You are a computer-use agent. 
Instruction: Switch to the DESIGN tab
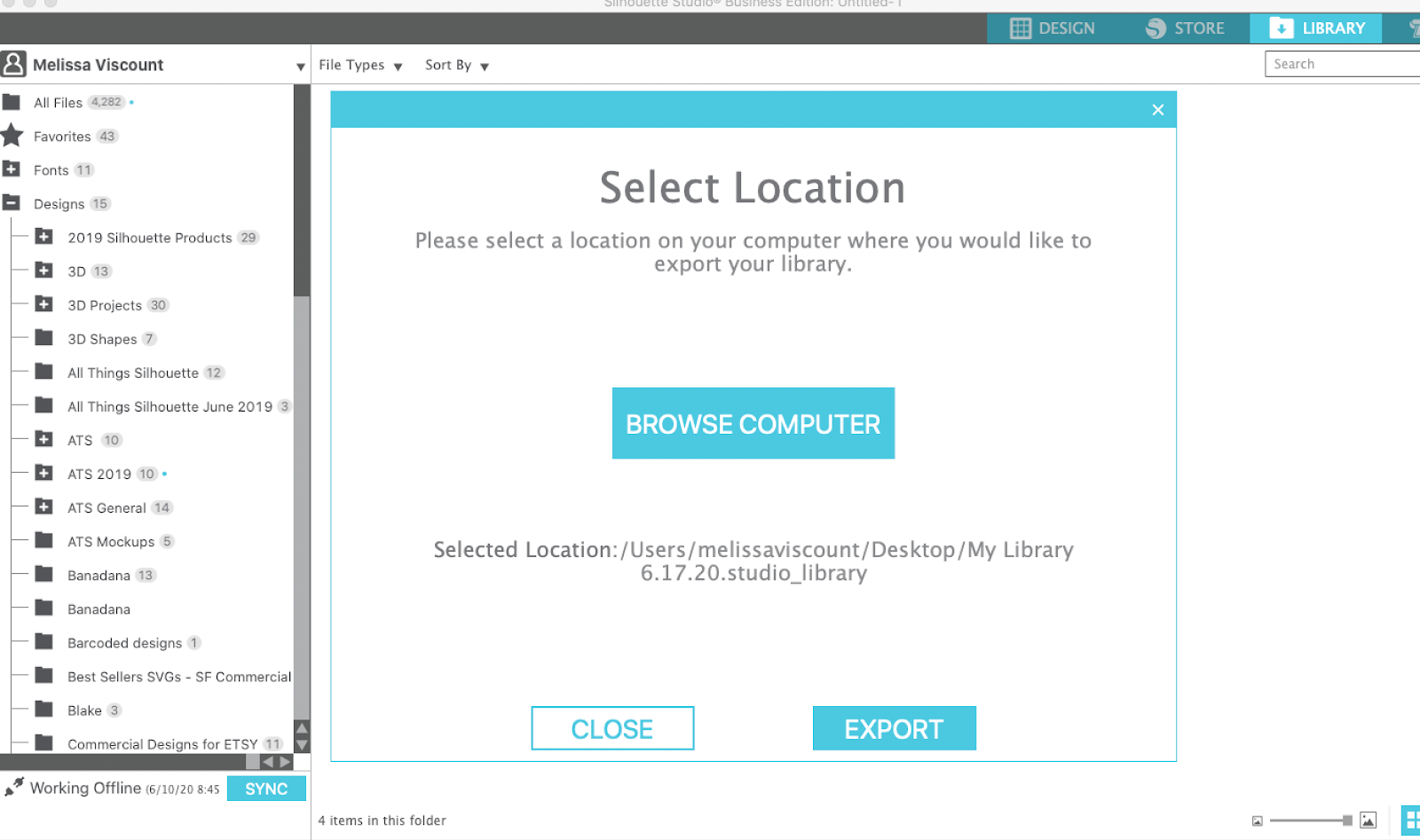click(1056, 27)
